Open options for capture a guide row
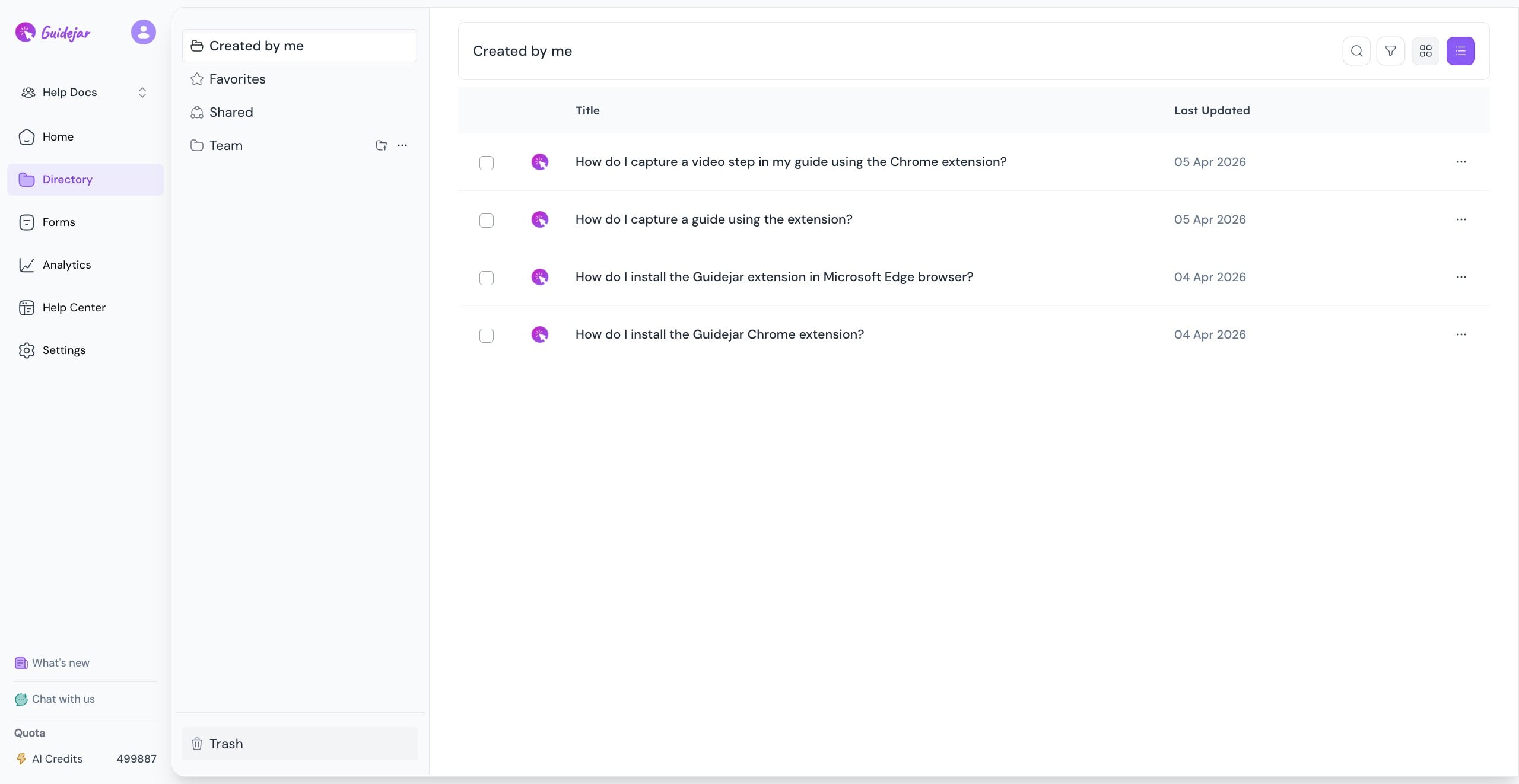This screenshot has width=1519, height=784. (1461, 219)
